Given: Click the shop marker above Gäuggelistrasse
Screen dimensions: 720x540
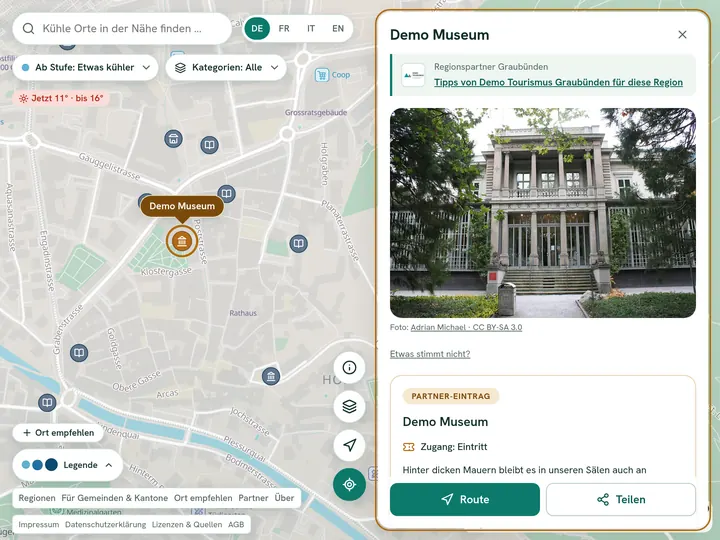Looking at the screenshot, I should coord(173,139).
